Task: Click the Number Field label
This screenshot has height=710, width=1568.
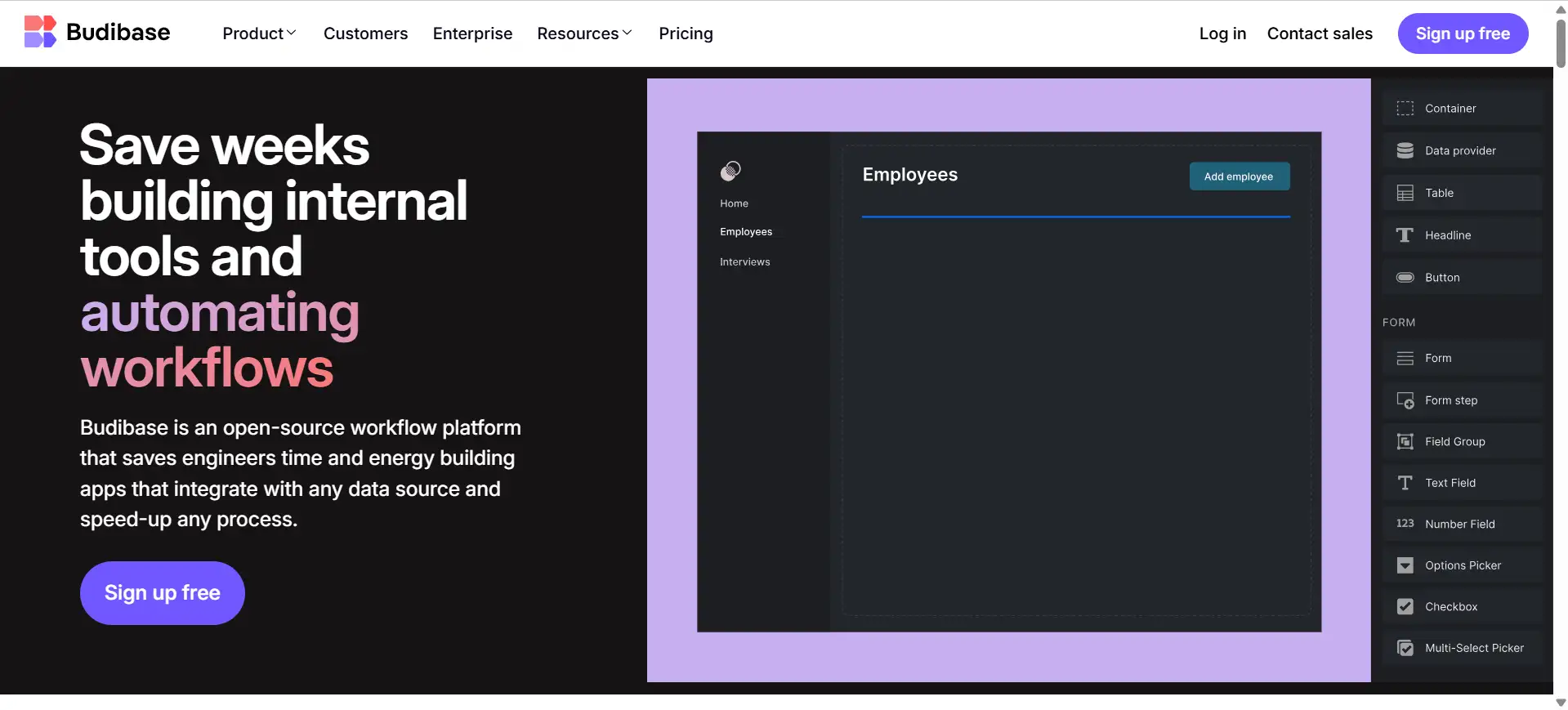Action: pos(1460,524)
